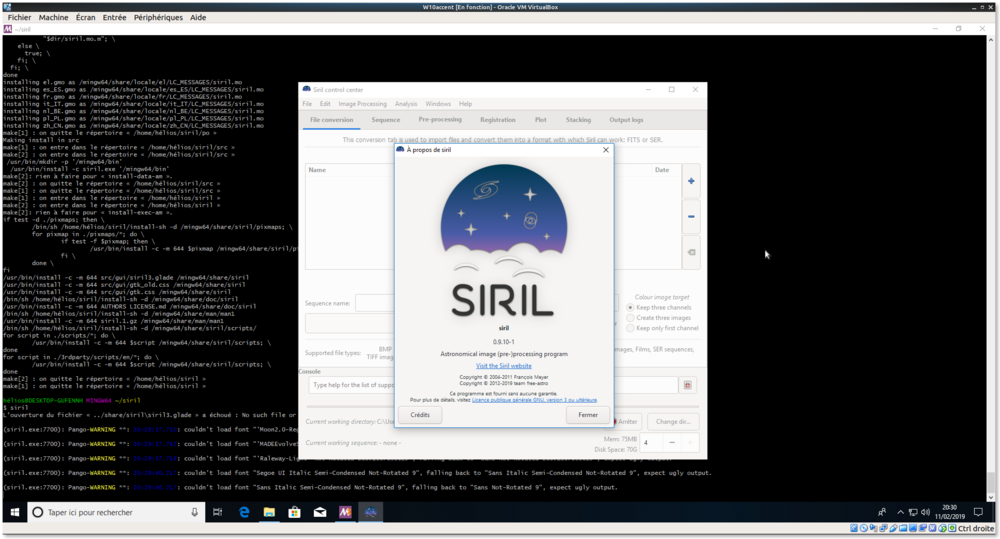Open the VirtualBox Fichier menu
The width and height of the screenshot is (1000, 539).
19,17
